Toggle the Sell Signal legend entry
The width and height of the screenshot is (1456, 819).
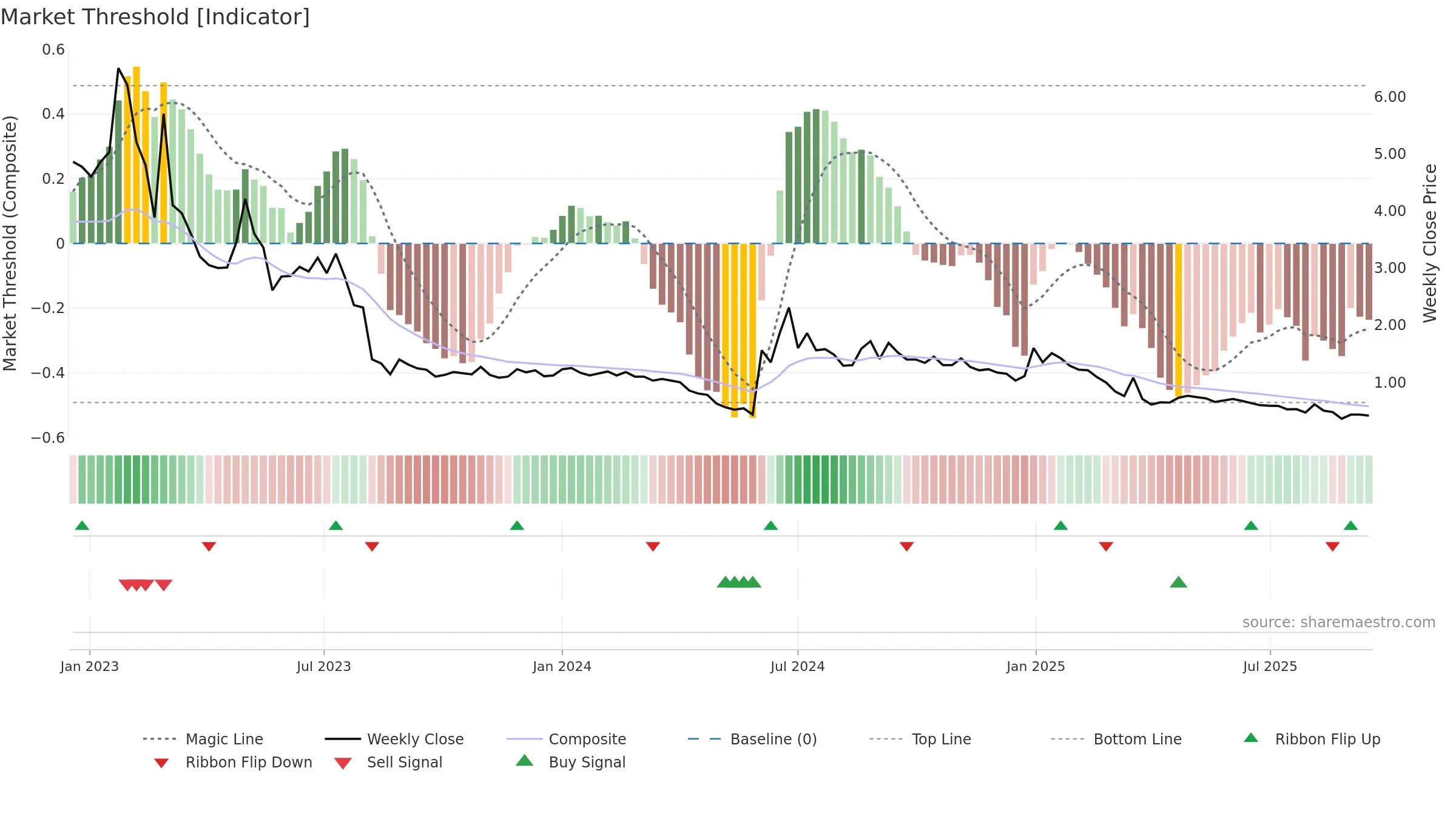(x=388, y=762)
